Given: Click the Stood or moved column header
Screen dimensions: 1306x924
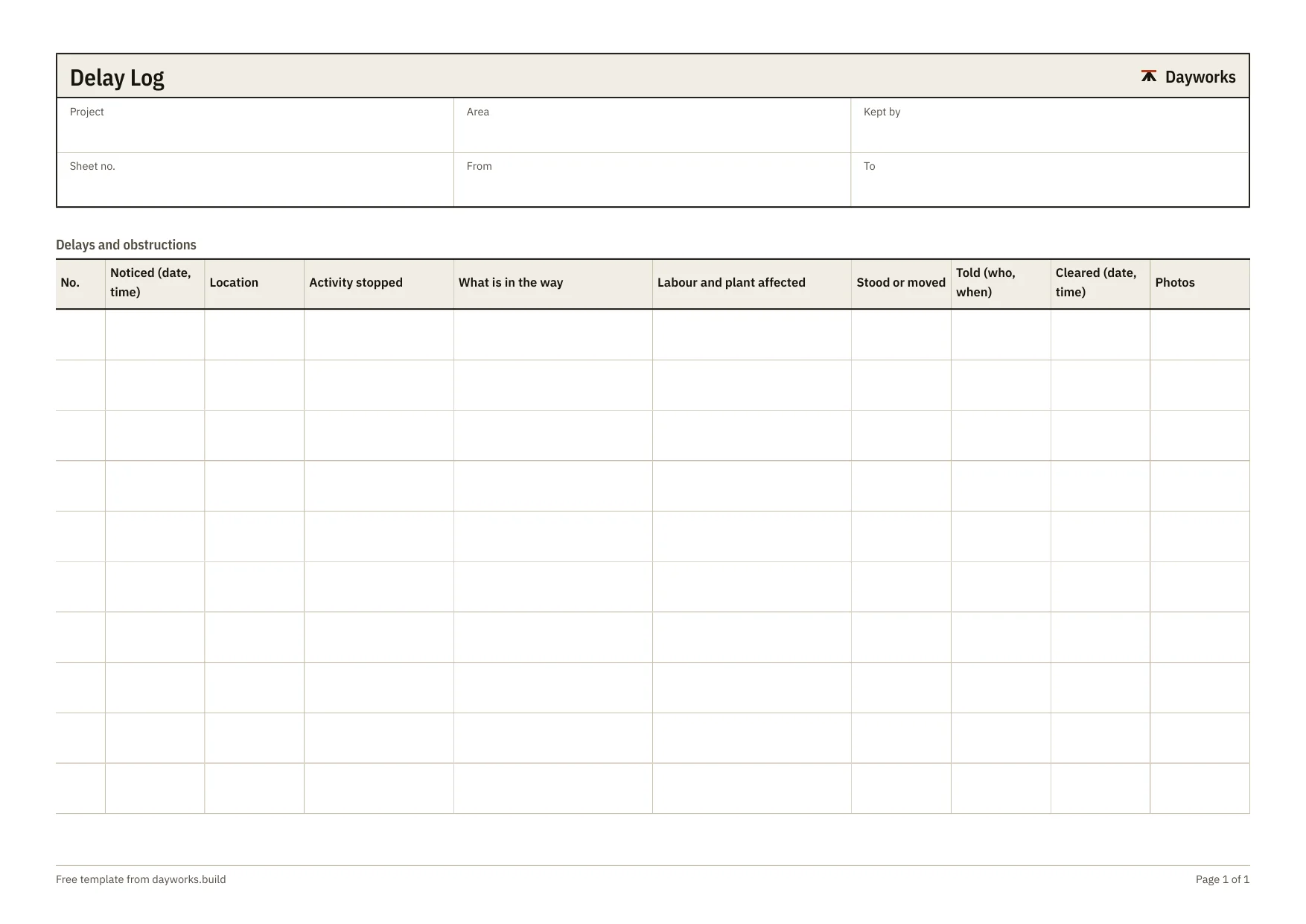Looking at the screenshot, I should pos(901,284).
